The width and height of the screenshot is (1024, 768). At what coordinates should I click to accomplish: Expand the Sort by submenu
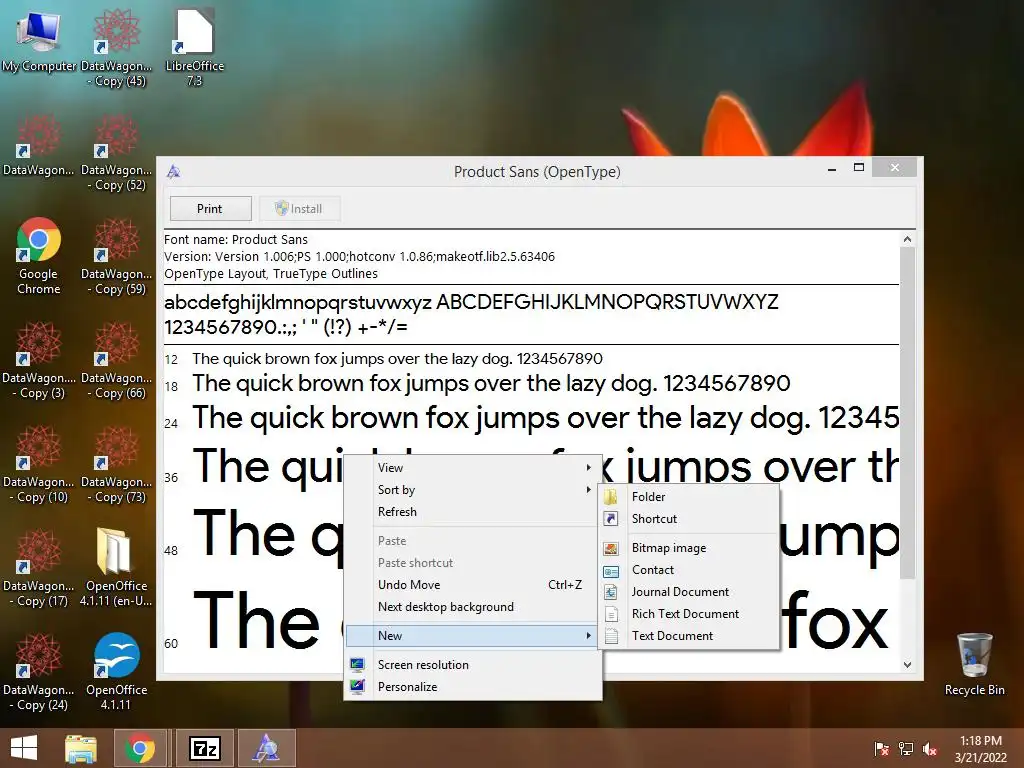coord(485,490)
